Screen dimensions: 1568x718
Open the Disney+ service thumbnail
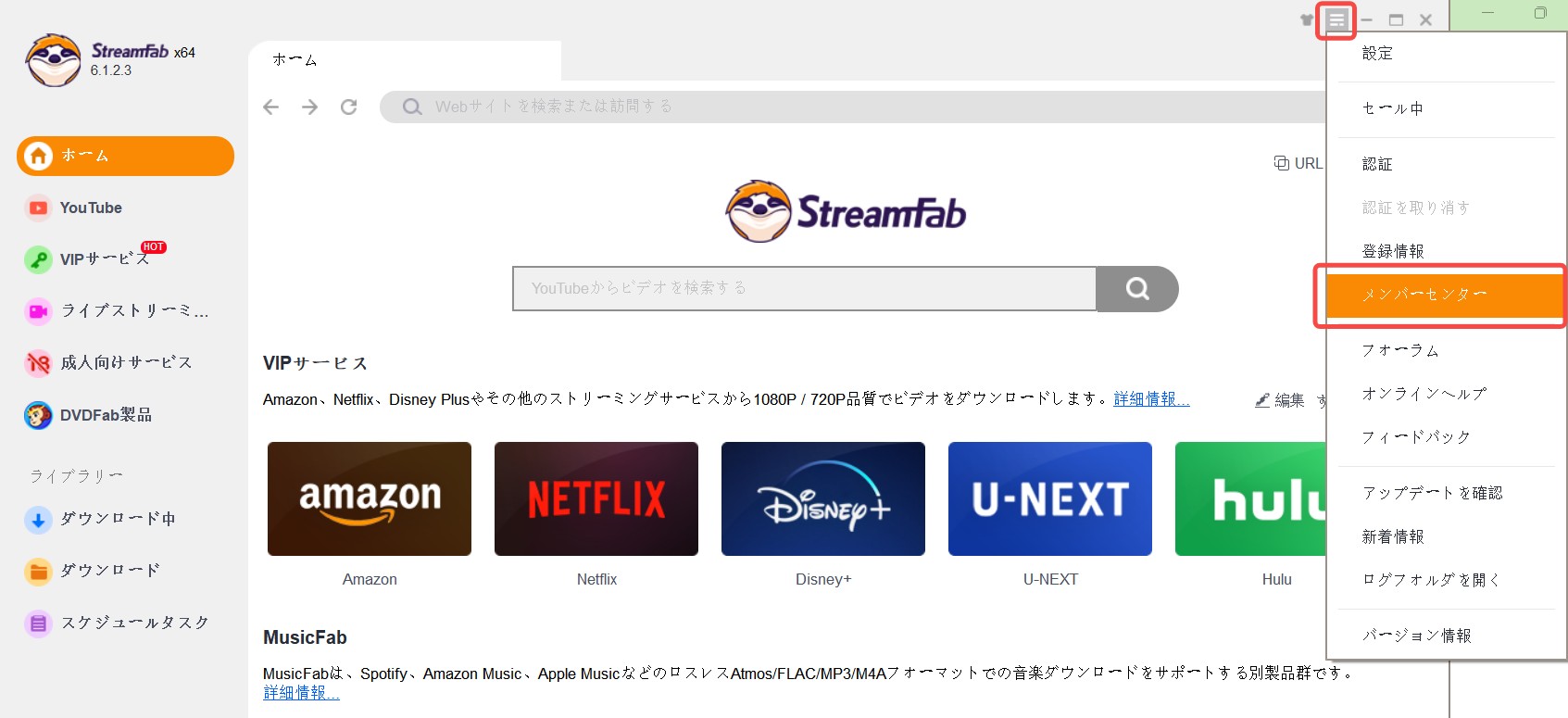click(x=823, y=499)
